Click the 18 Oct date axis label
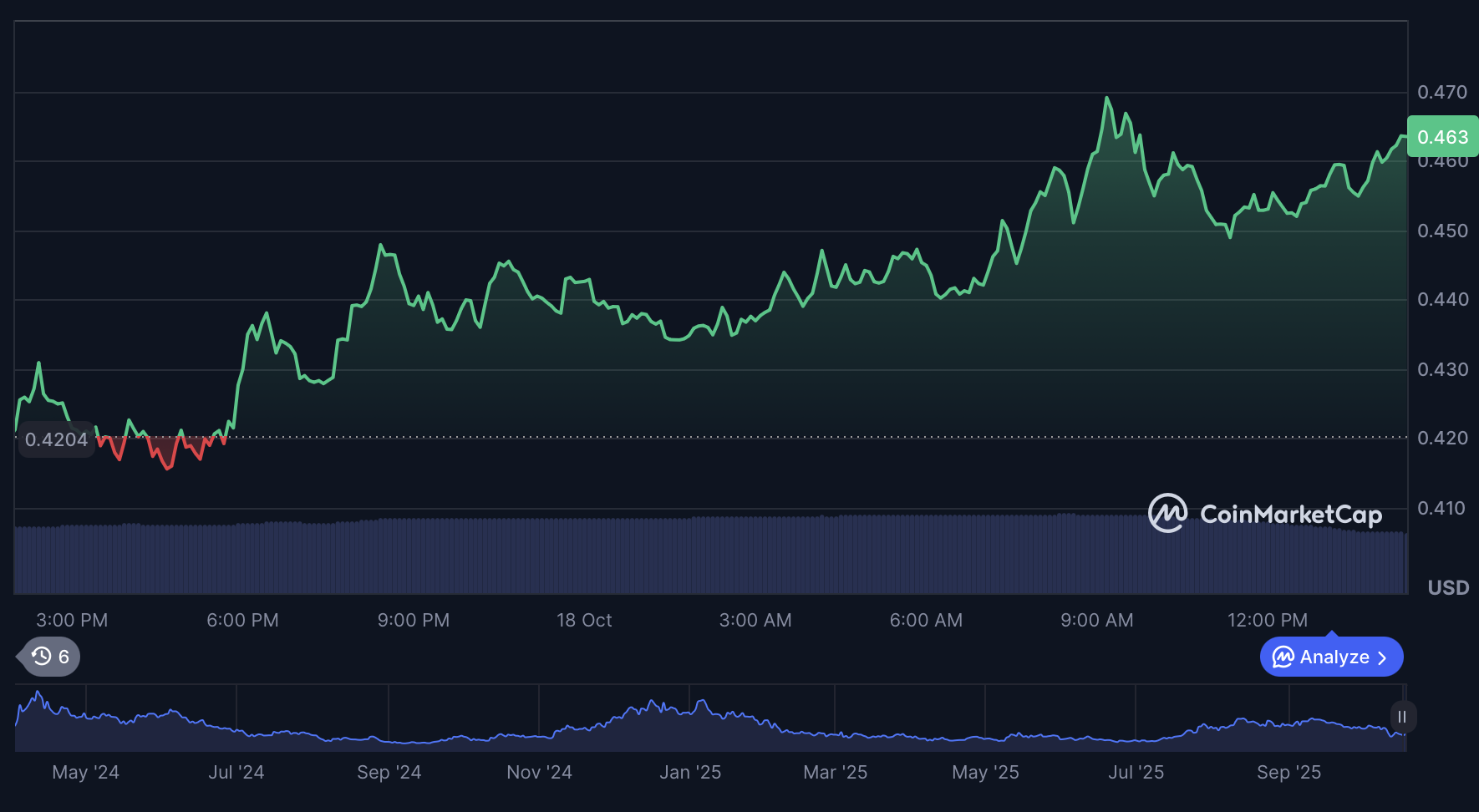Image resolution: width=1479 pixels, height=812 pixels. click(584, 620)
